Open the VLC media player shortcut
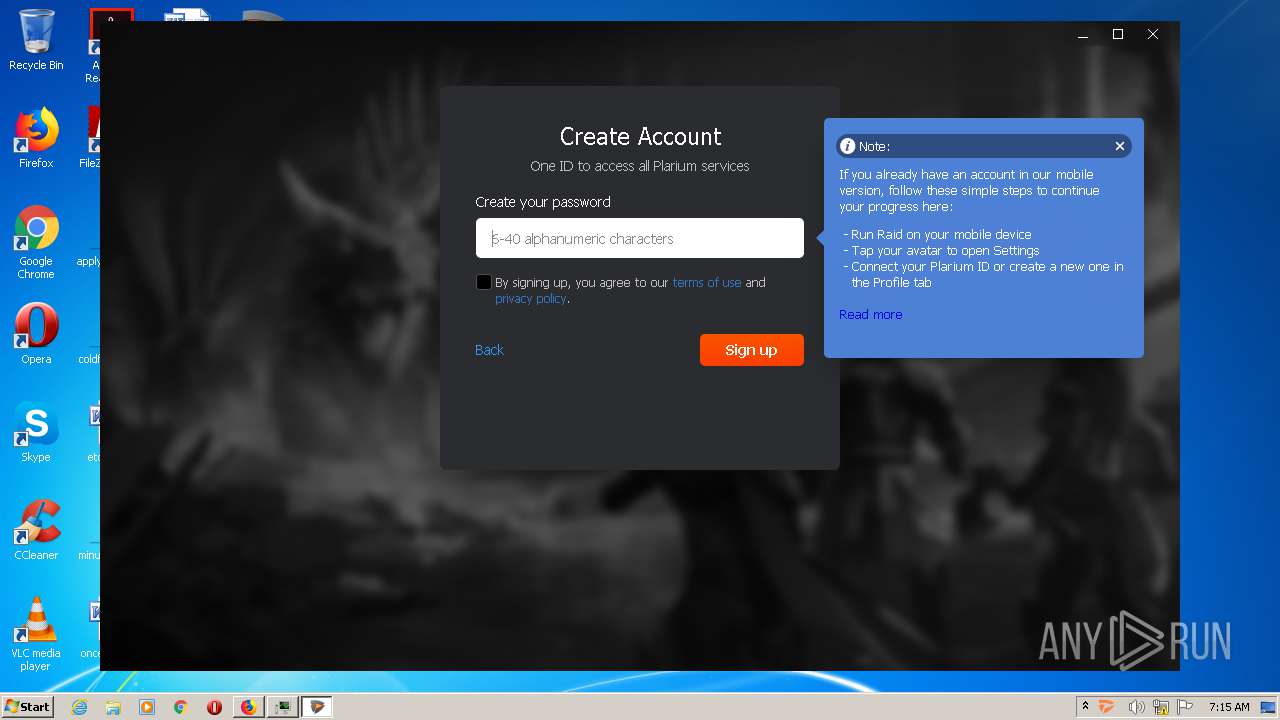1280x720 pixels. pyautogui.click(x=36, y=634)
